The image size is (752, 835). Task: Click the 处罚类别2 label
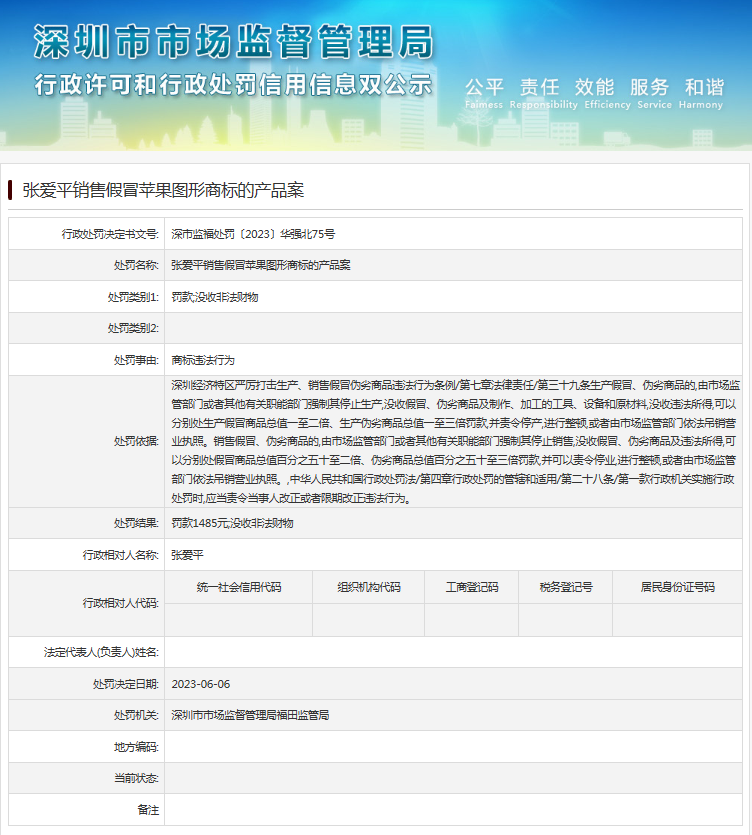(133, 328)
